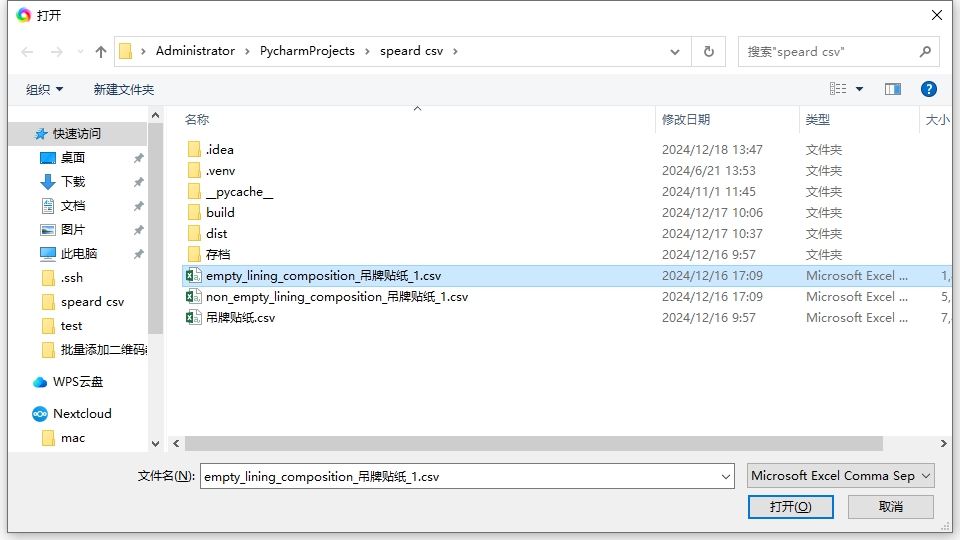Open the WPS云盘 cloud location

(x=77, y=382)
